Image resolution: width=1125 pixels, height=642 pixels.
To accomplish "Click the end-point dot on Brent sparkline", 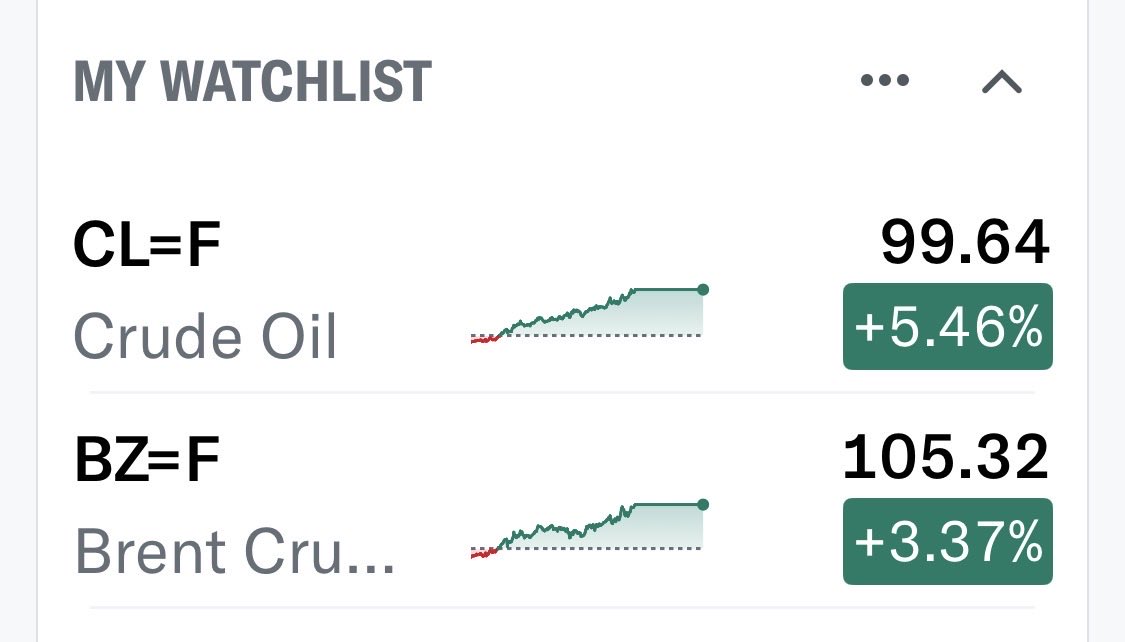I will click(x=703, y=504).
